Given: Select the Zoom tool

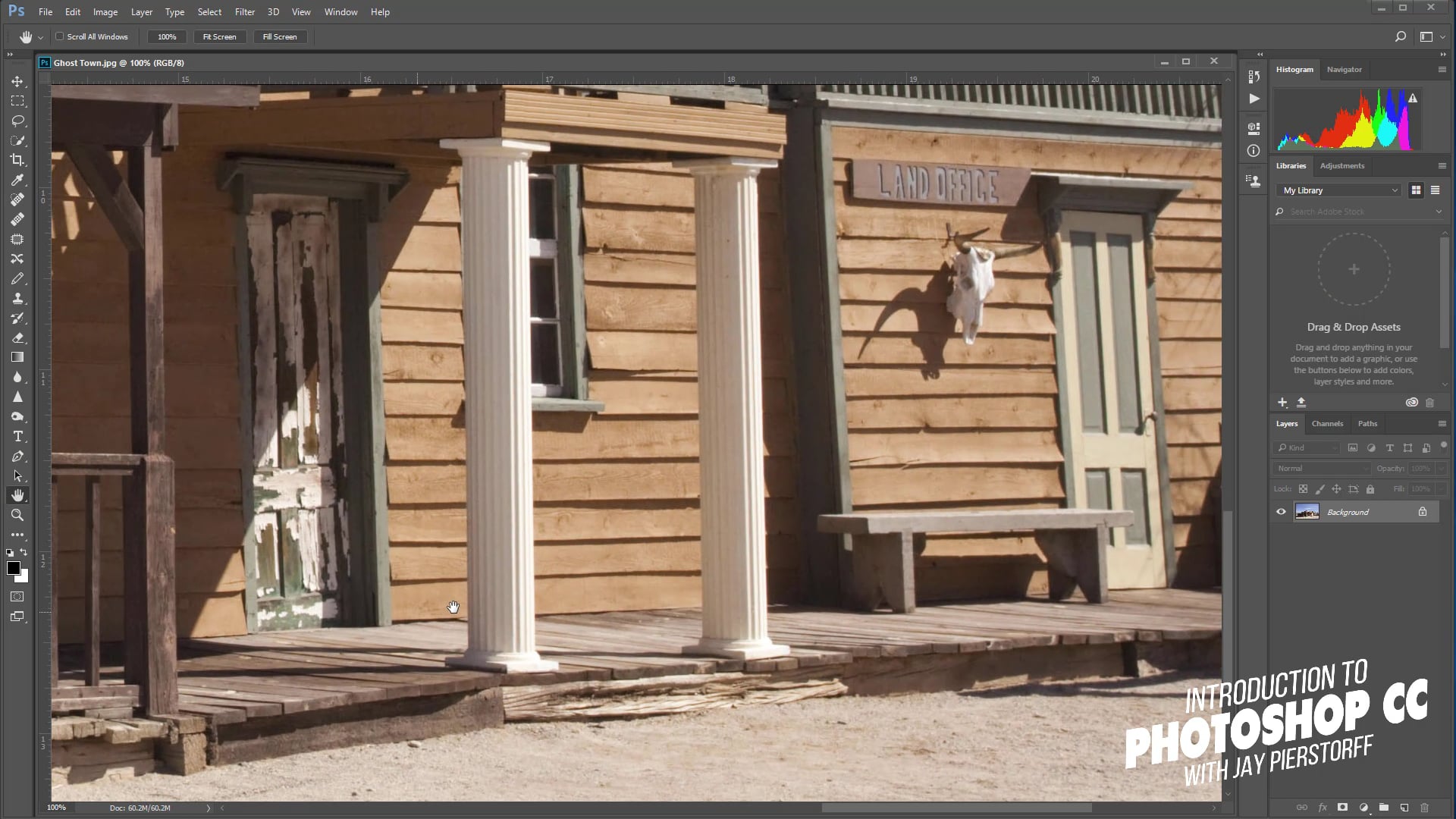Looking at the screenshot, I should (17, 515).
